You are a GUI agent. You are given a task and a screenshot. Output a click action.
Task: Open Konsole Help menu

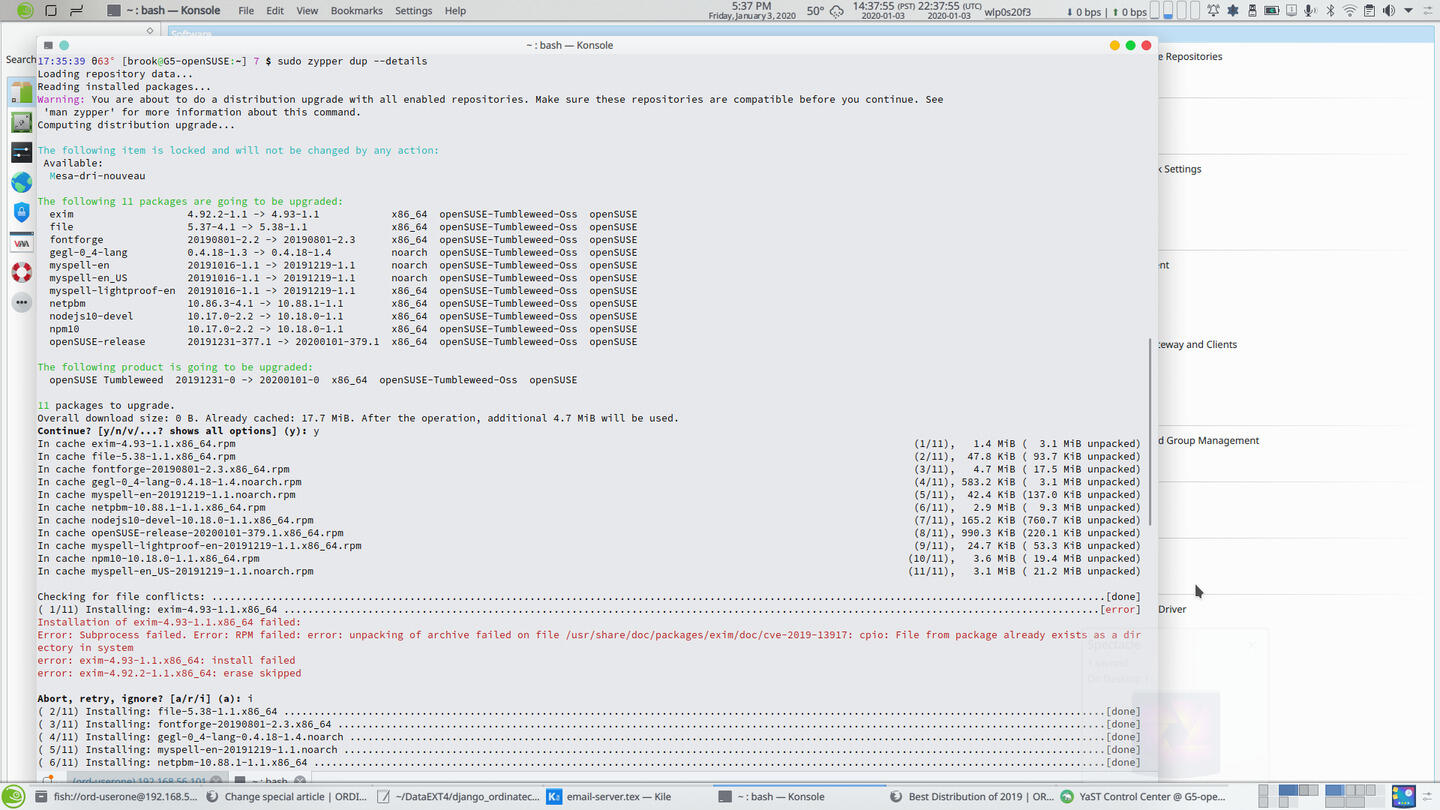tap(455, 11)
